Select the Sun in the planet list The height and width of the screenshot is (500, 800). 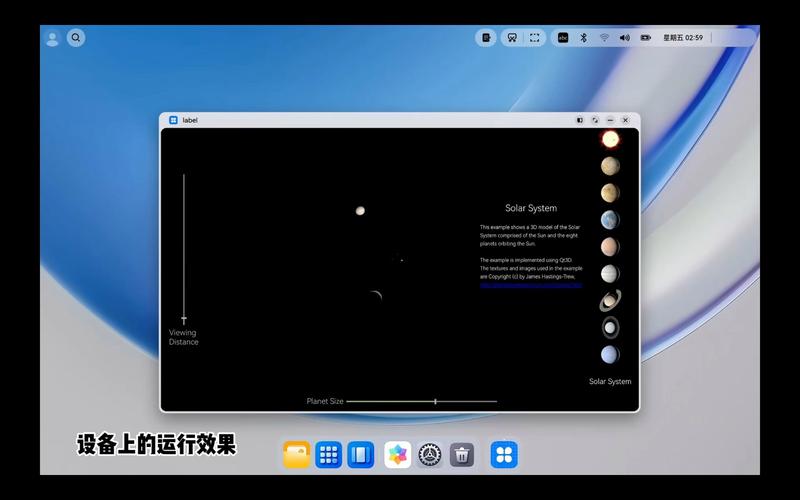coord(610,139)
